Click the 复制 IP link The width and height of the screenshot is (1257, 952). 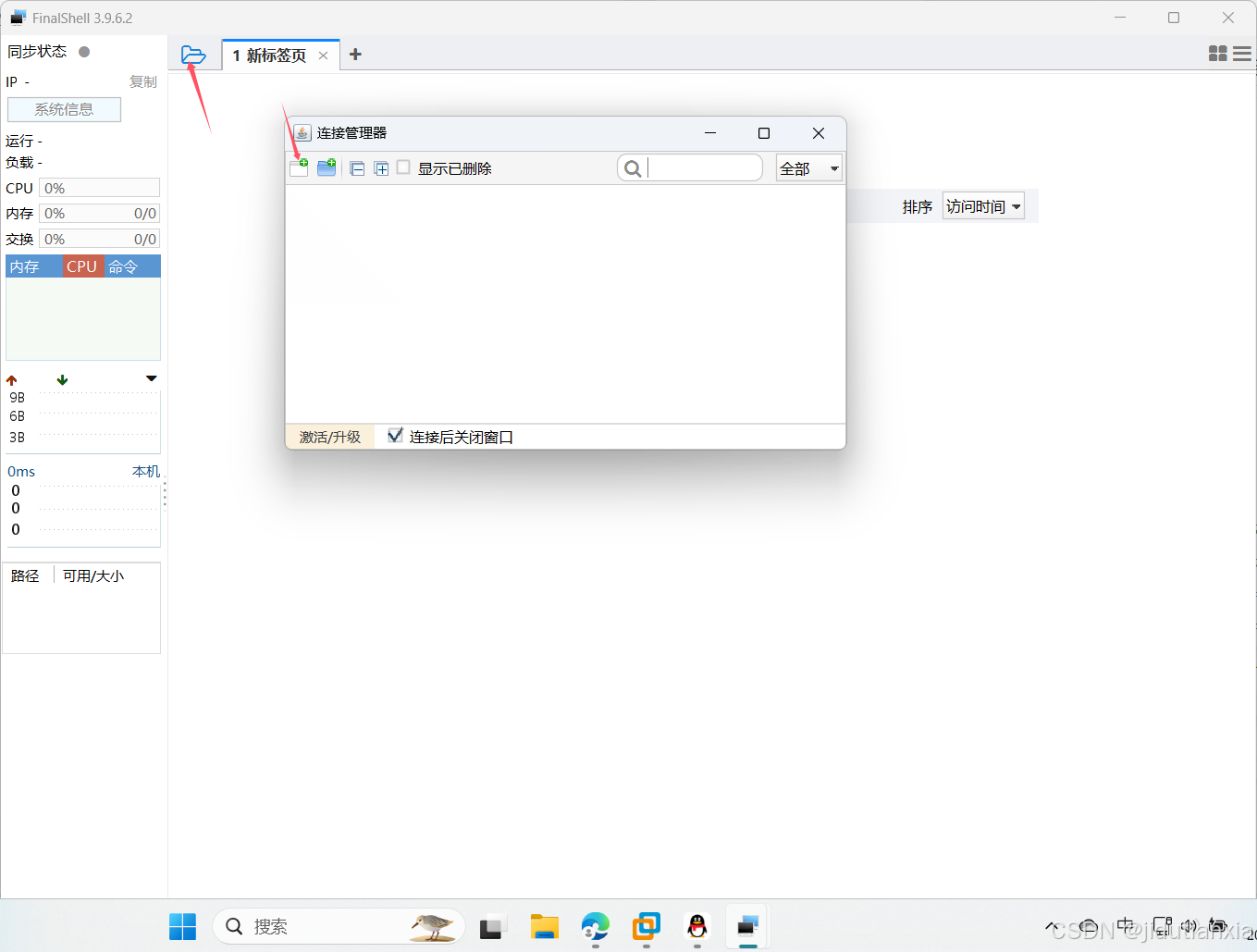[142, 81]
